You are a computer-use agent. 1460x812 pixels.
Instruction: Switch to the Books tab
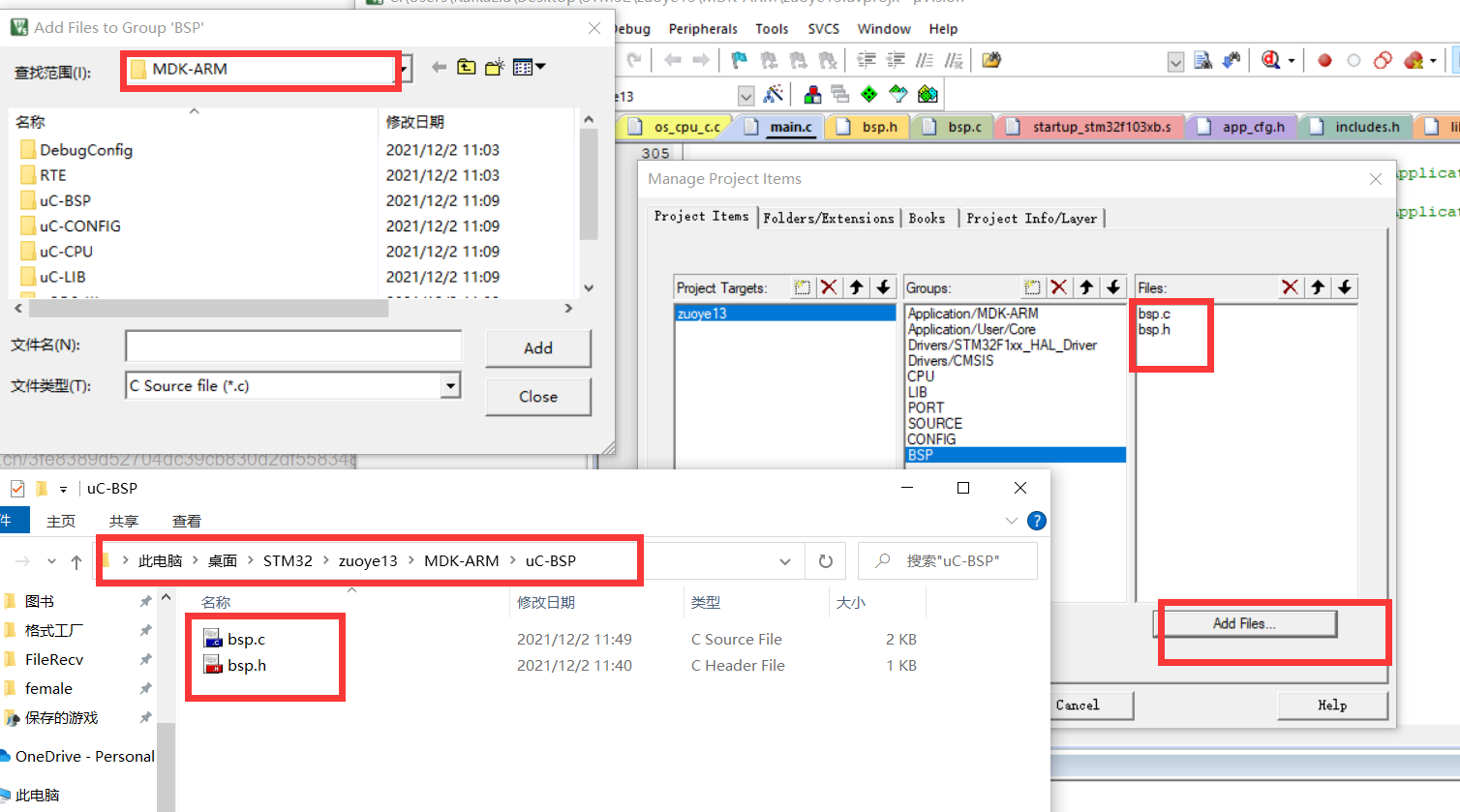pos(927,218)
